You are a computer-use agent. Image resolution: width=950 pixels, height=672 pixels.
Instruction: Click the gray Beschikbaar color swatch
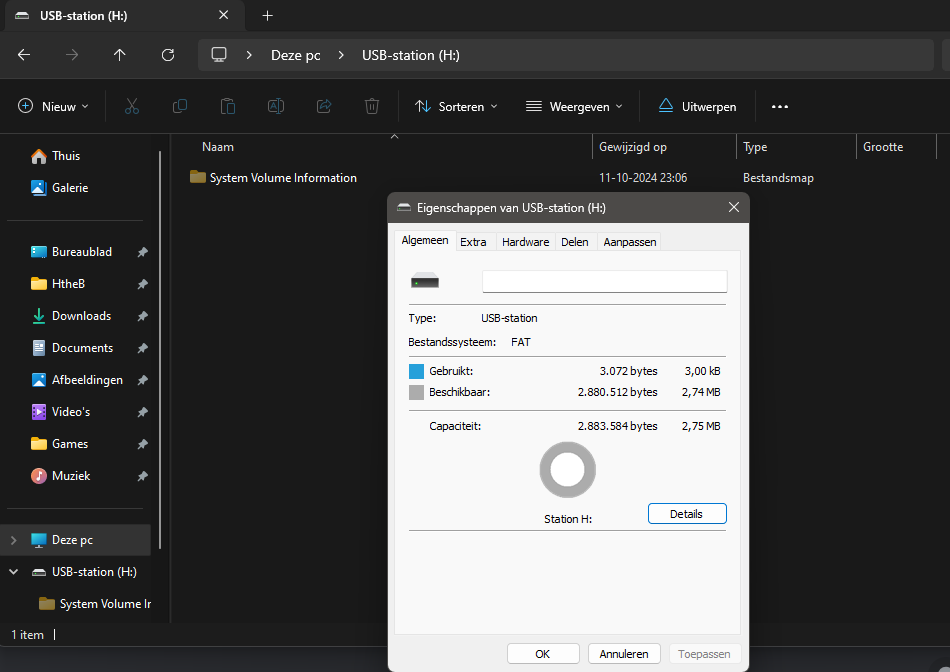(416, 392)
